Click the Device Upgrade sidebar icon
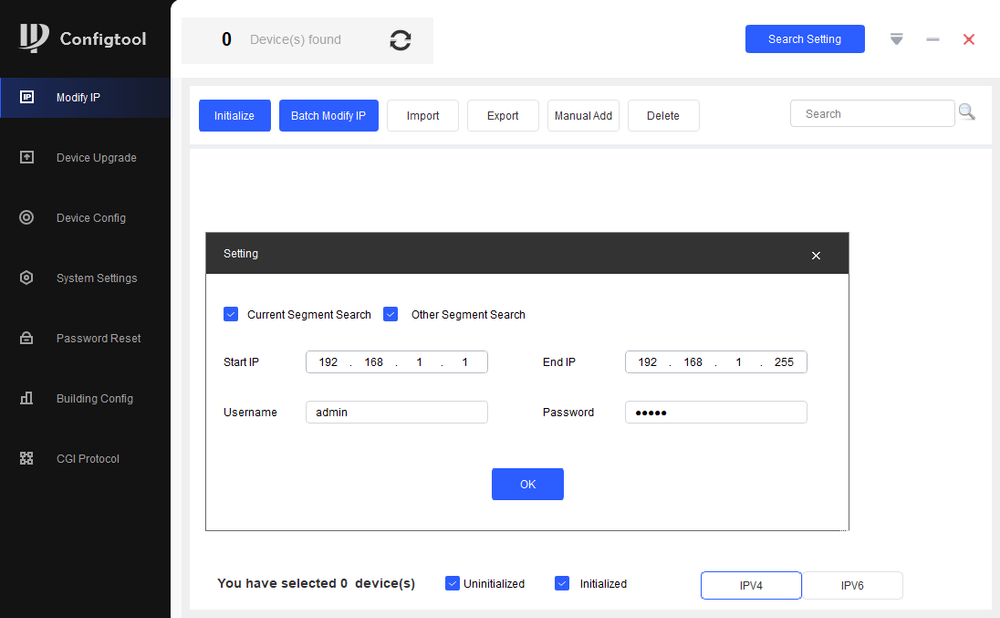The width and height of the screenshot is (1000, 618). tap(27, 157)
